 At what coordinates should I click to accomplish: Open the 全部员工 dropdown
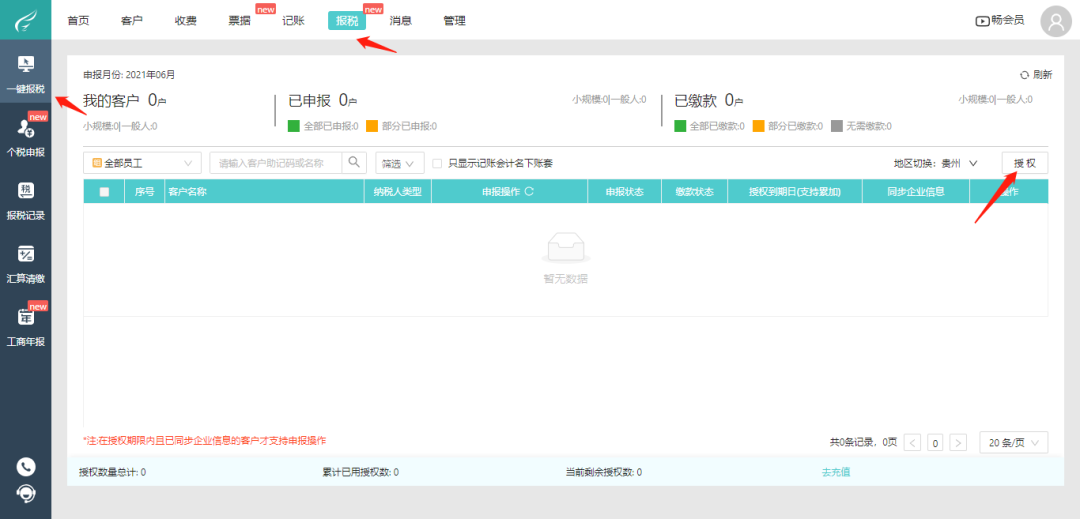coord(143,163)
